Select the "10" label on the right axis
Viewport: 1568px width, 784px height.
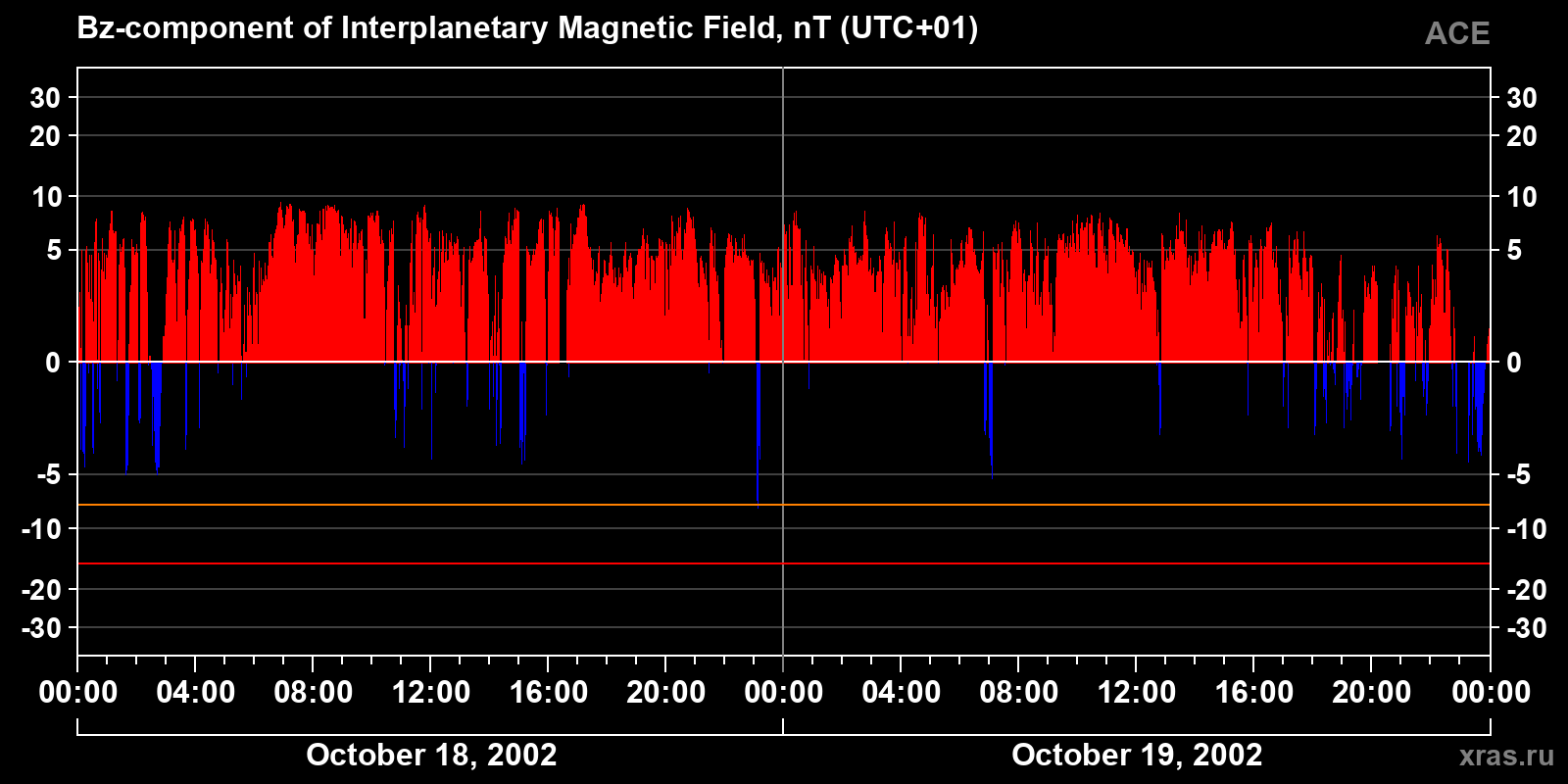[1521, 197]
